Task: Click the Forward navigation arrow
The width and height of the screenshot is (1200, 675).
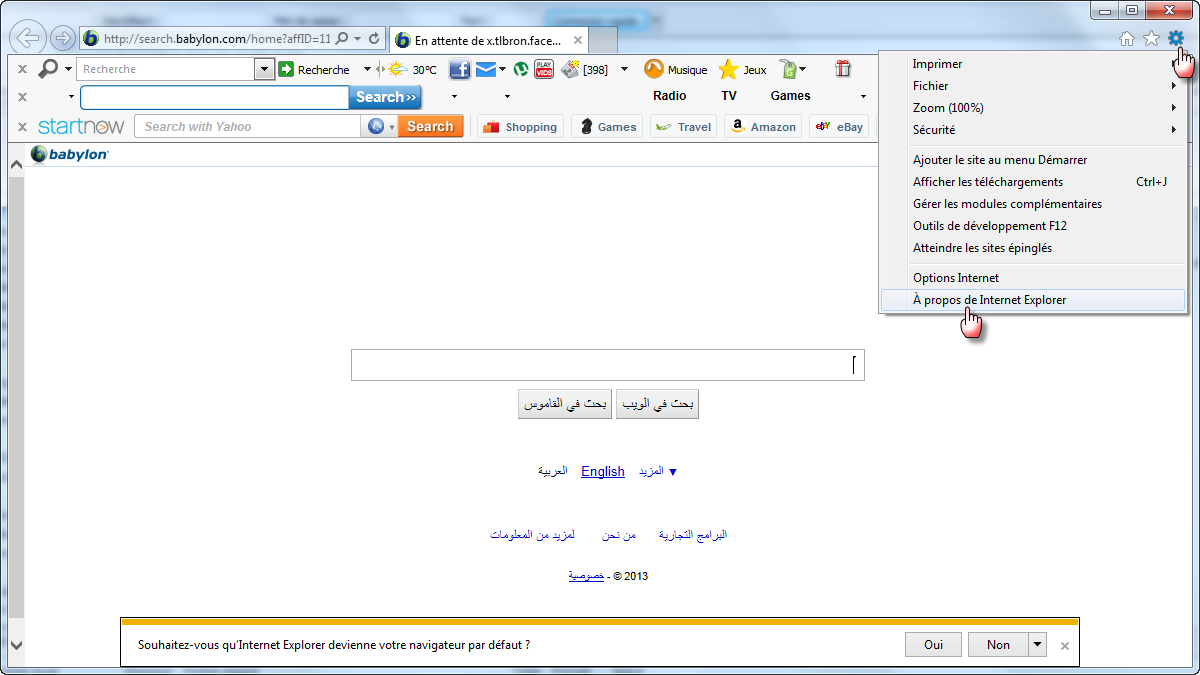Action: (x=63, y=39)
